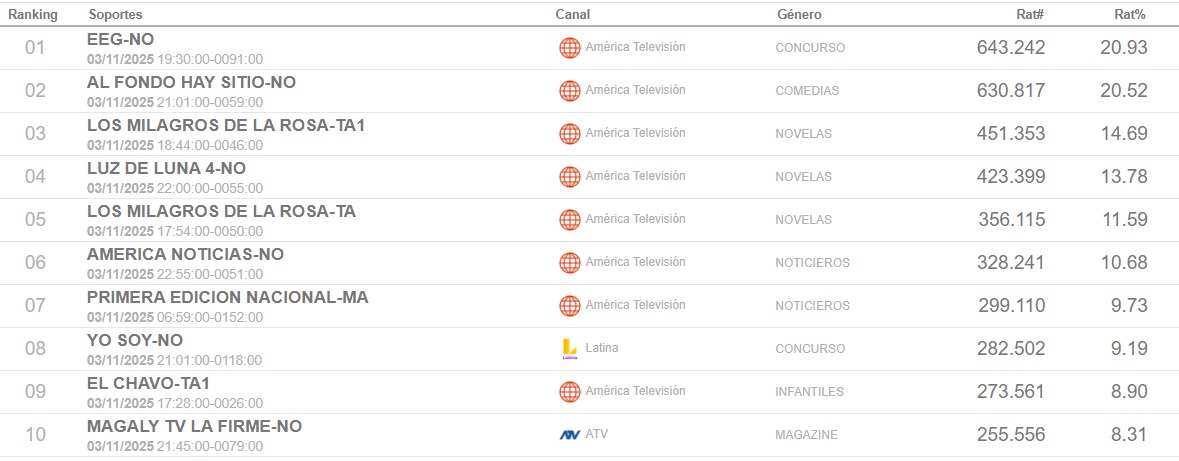Image resolution: width=1179 pixels, height=461 pixels.
Task: Sort by the Género column header
Action: click(x=799, y=15)
